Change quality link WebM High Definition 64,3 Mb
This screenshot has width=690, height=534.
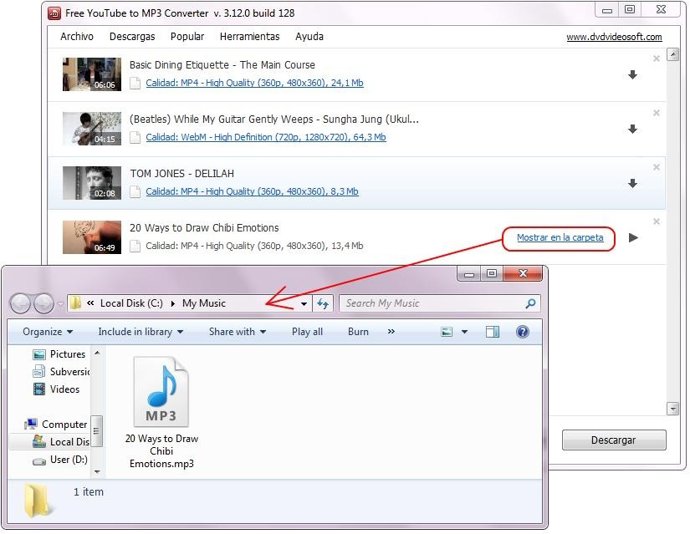tap(266, 137)
